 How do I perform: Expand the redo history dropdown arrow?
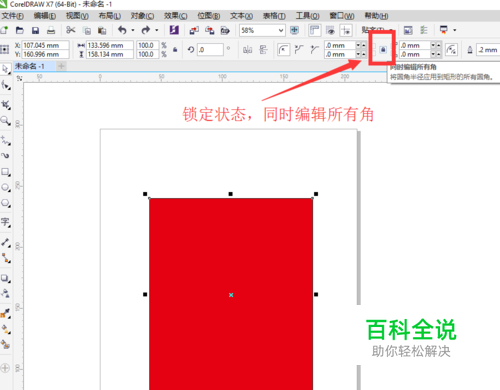(x=156, y=30)
